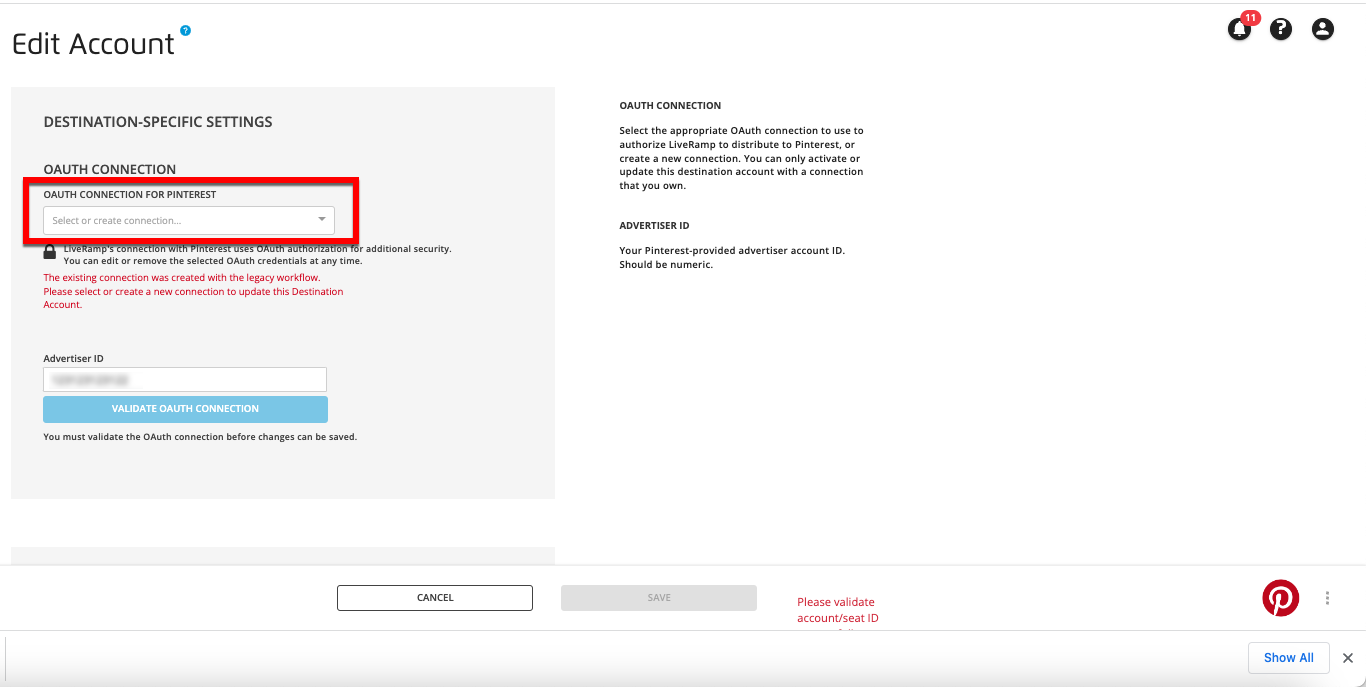This screenshot has width=1366, height=687.
Task: Open the help question mark icon
Action: (x=1281, y=29)
